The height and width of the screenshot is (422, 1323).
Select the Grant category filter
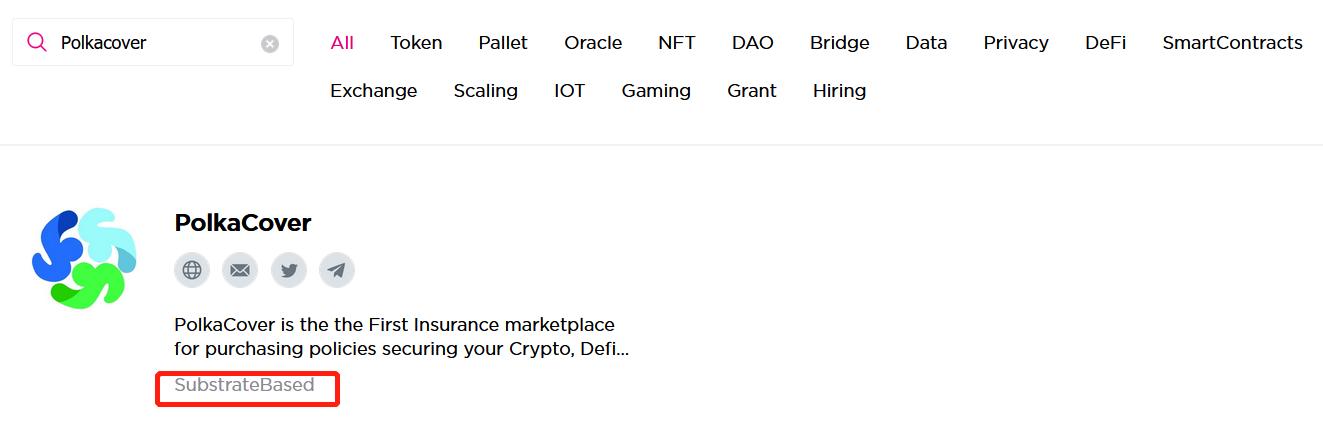point(752,91)
